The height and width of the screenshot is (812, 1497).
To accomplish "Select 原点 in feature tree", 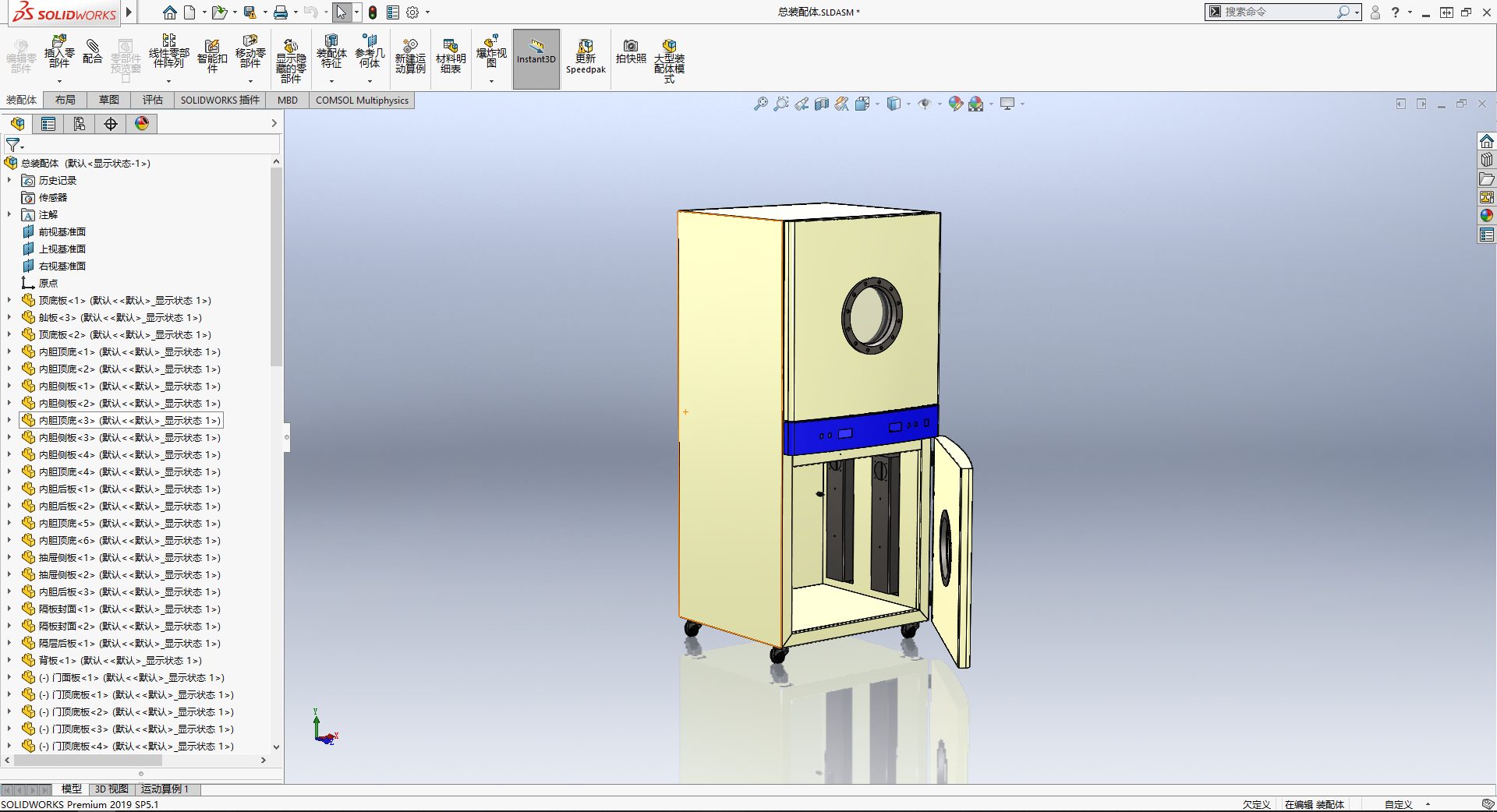I will [x=48, y=283].
